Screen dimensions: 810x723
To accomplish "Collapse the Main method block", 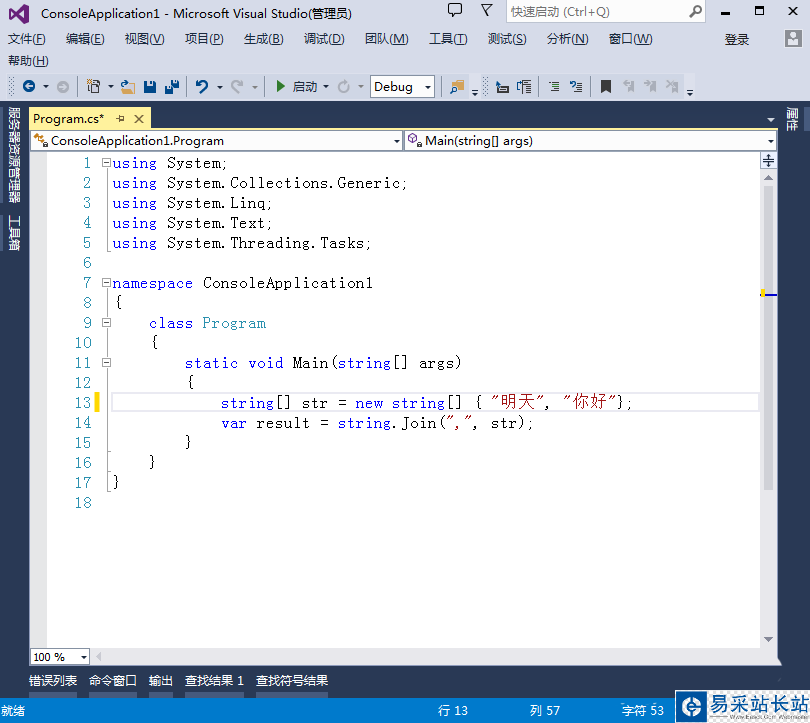I will [x=106, y=363].
